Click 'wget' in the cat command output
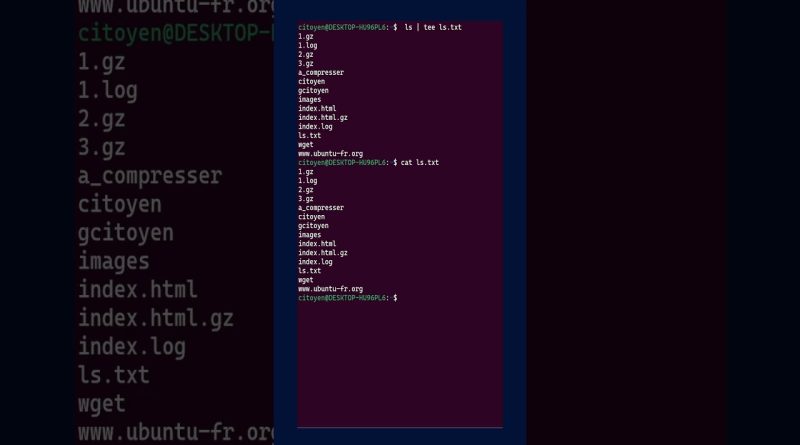This screenshot has width=800, height=445. pyautogui.click(x=306, y=280)
